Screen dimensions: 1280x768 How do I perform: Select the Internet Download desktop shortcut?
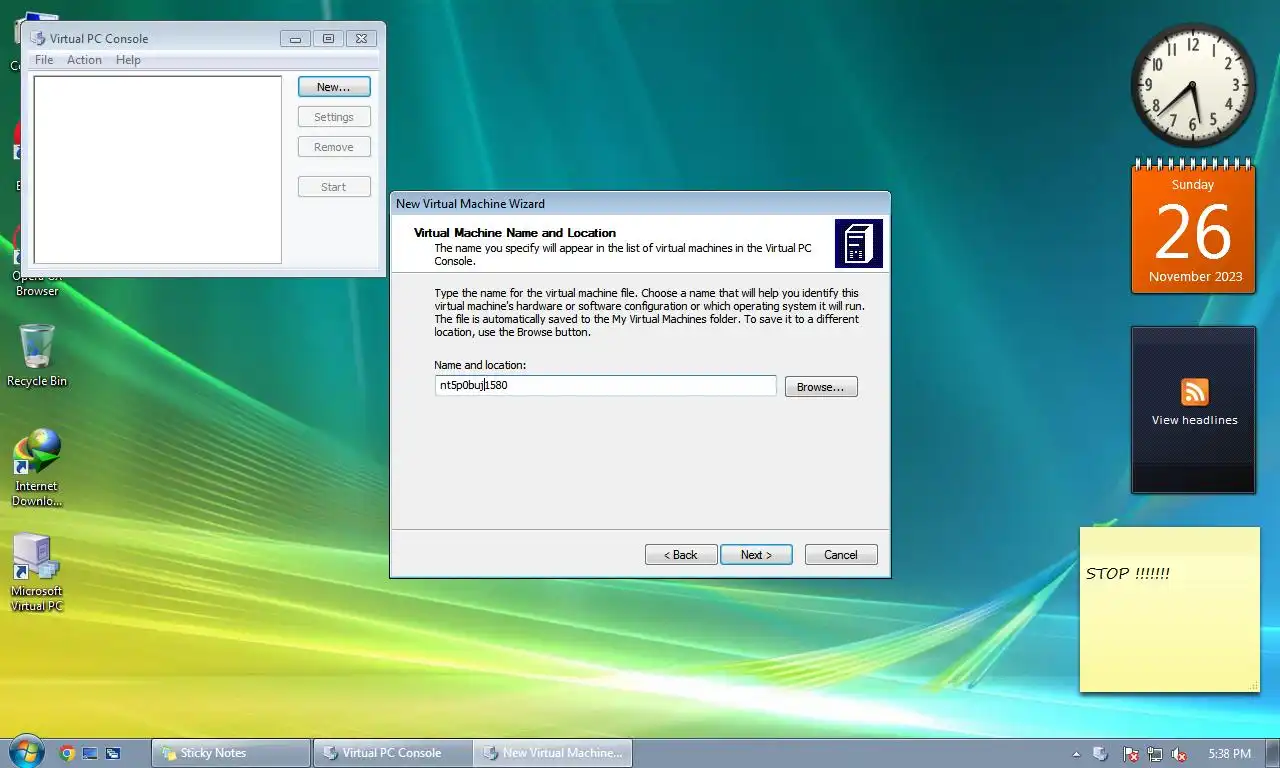click(x=37, y=468)
